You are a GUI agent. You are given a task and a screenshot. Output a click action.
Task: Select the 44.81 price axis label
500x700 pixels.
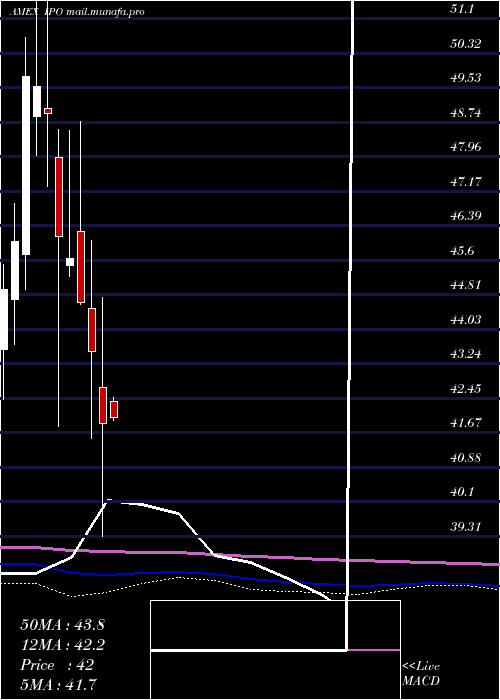[466, 285]
